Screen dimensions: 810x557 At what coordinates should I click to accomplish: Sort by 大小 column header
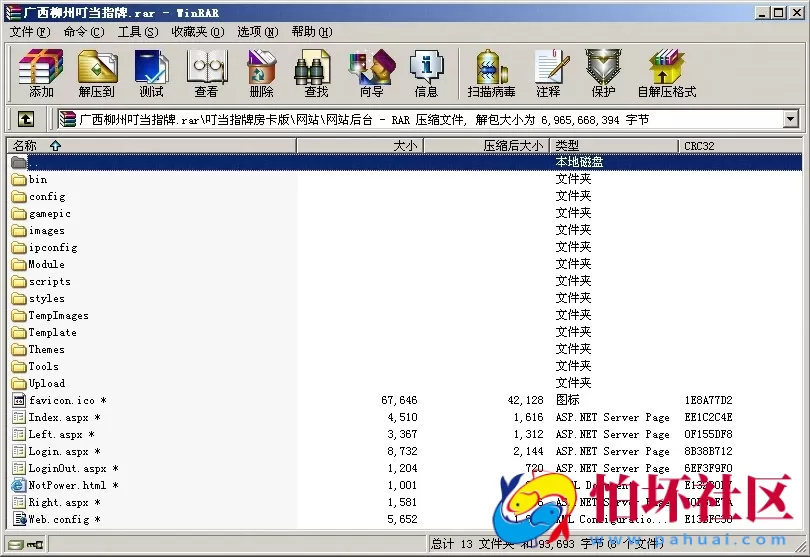click(360, 146)
